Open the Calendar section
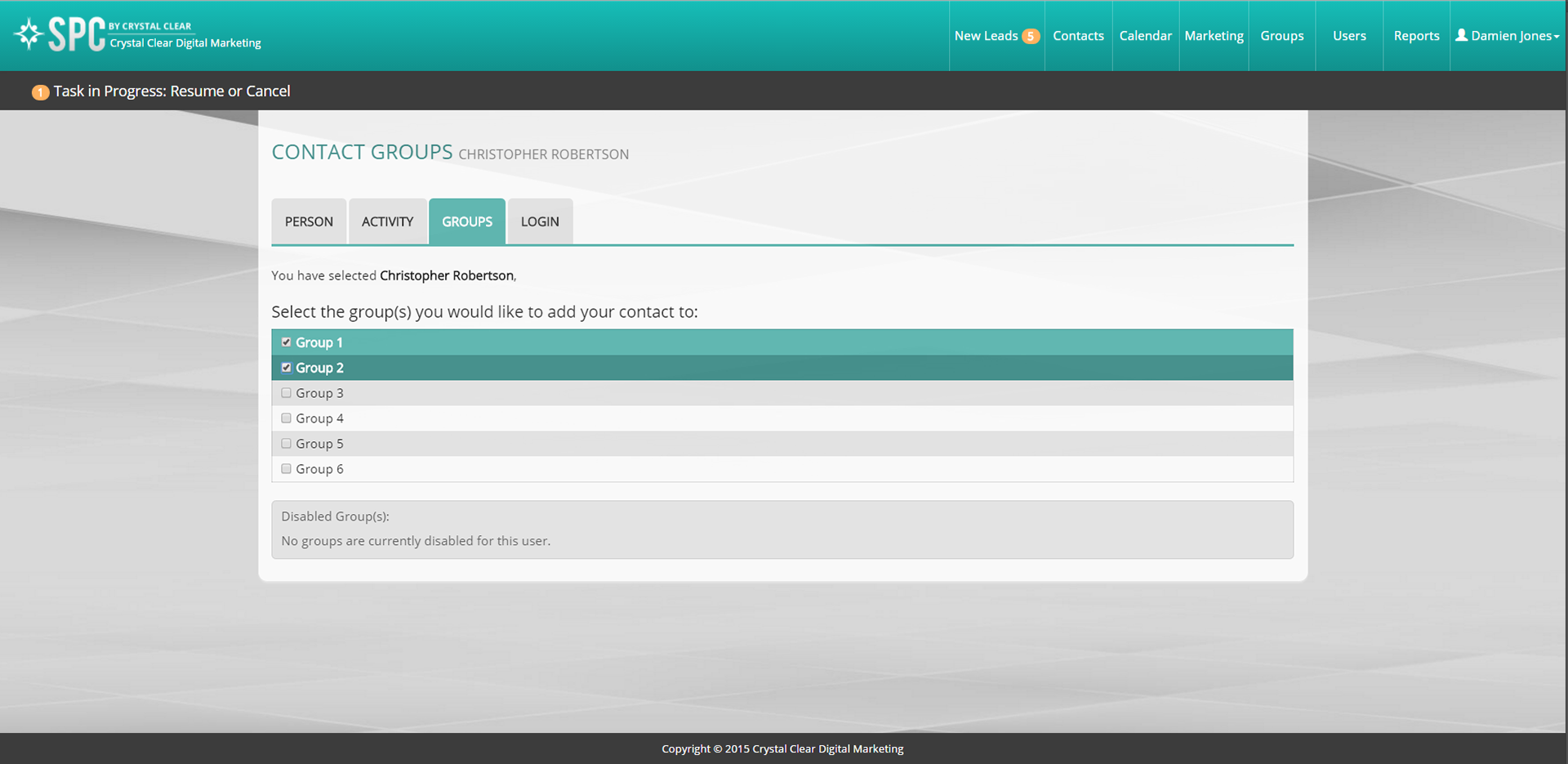The image size is (1568, 764). pos(1145,36)
